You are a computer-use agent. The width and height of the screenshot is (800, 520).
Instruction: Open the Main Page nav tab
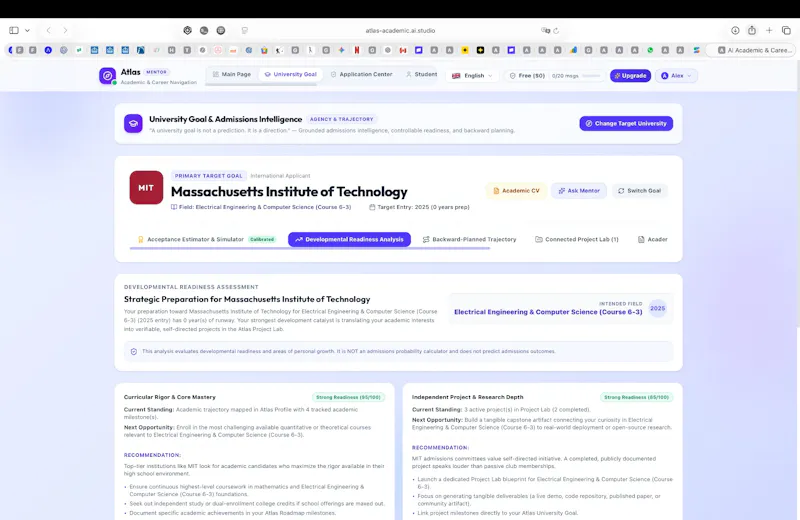(232, 75)
